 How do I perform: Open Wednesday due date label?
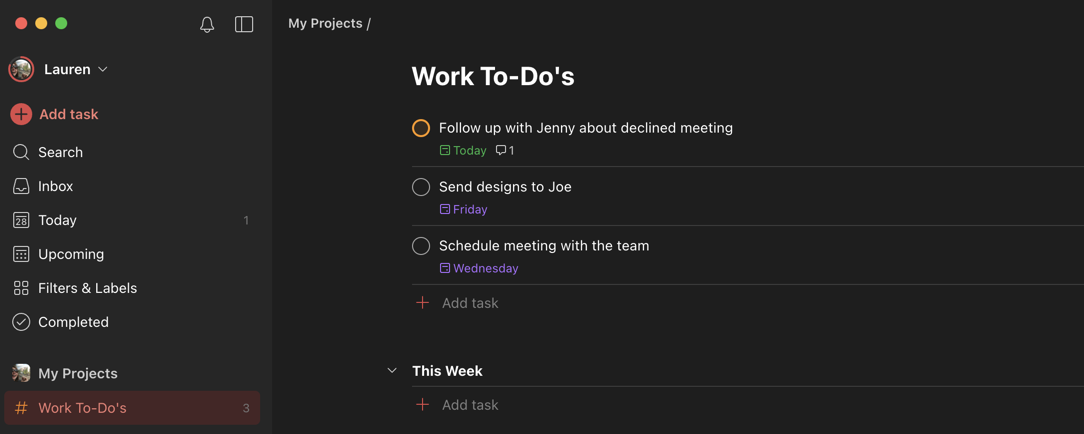point(479,268)
